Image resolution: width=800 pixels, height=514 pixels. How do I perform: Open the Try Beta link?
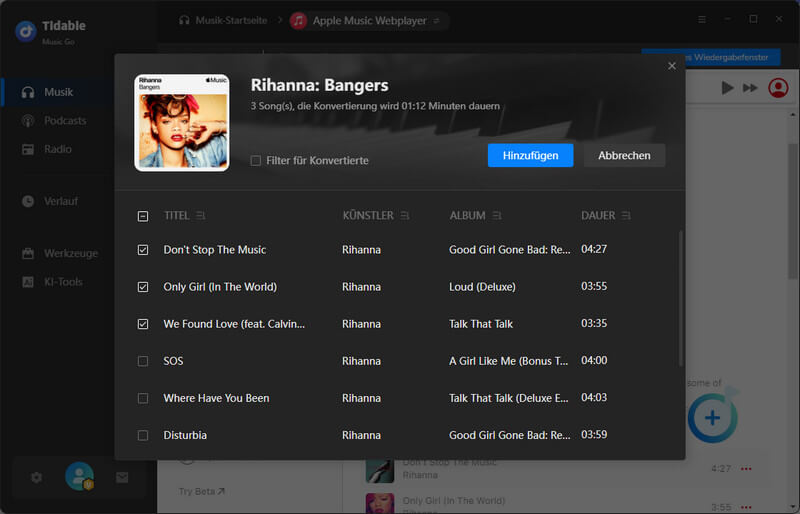click(202, 492)
